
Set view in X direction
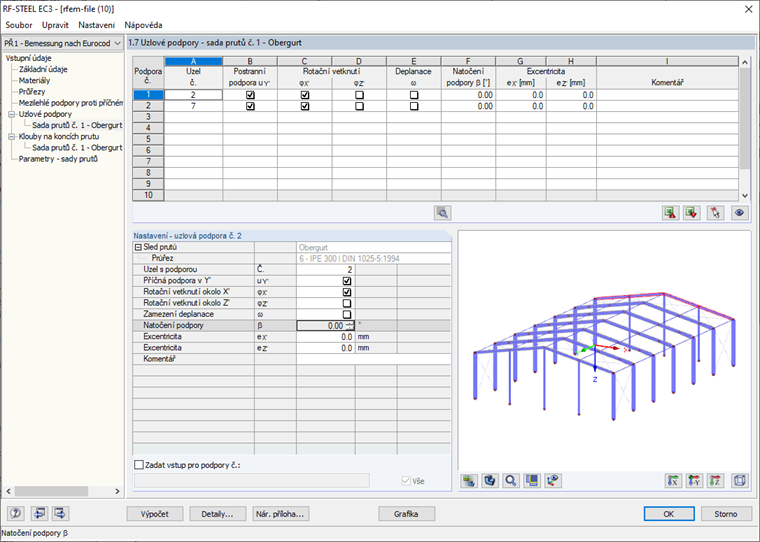tap(673, 480)
